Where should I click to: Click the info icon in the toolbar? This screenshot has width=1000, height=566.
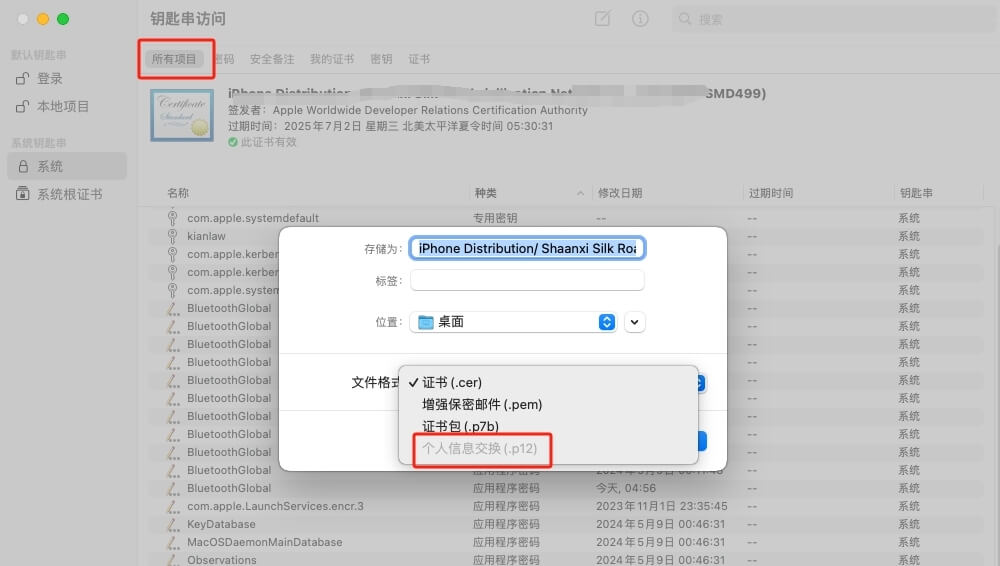coord(640,19)
